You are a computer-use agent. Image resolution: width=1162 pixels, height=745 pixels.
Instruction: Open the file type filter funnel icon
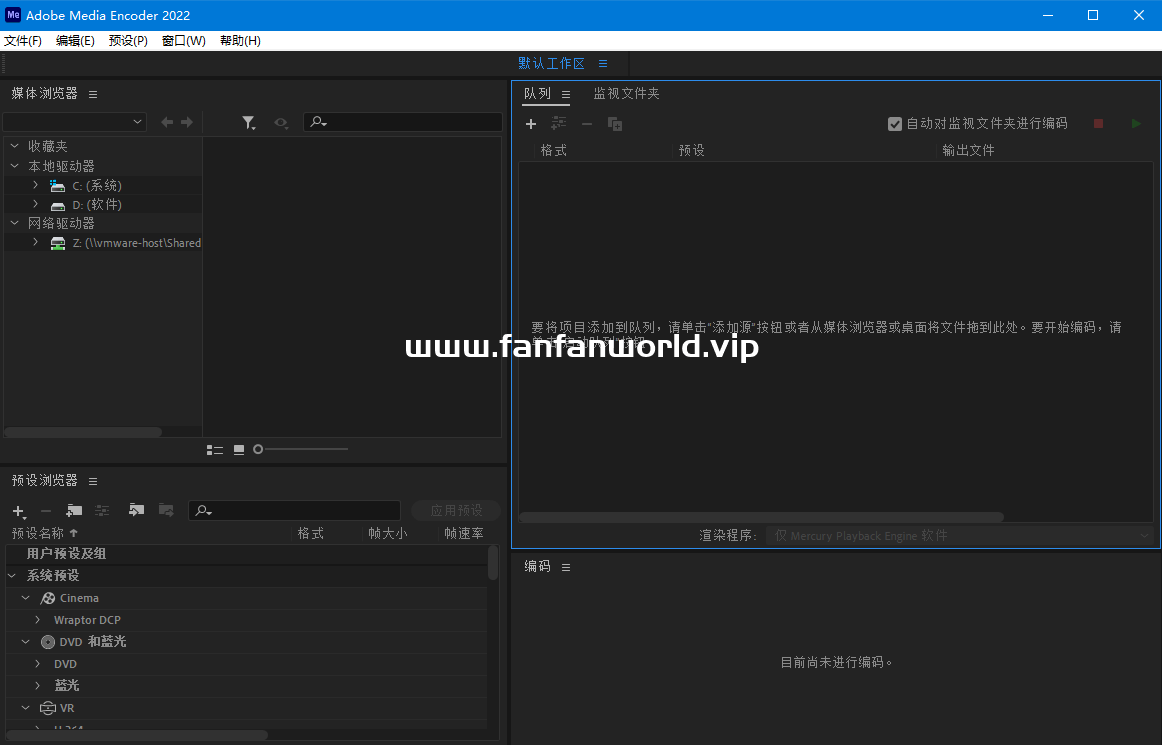tap(249, 123)
